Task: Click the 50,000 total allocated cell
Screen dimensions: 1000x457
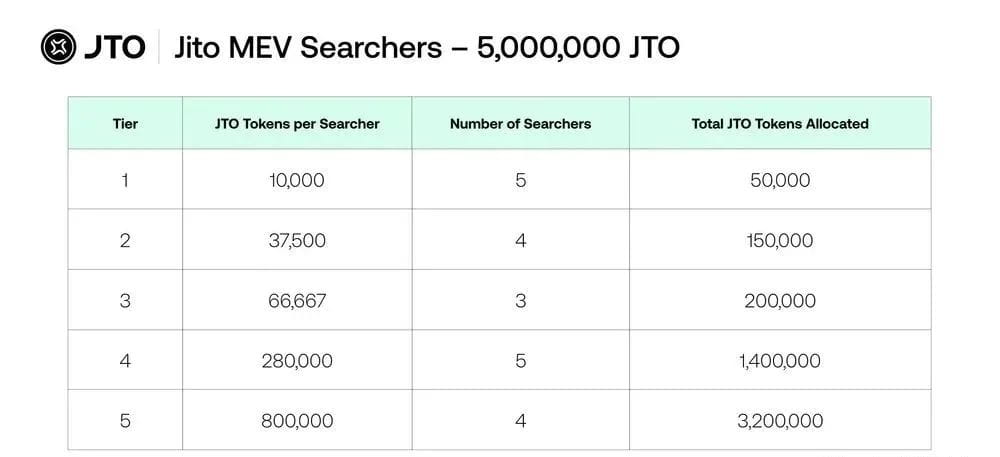Action: click(x=780, y=181)
